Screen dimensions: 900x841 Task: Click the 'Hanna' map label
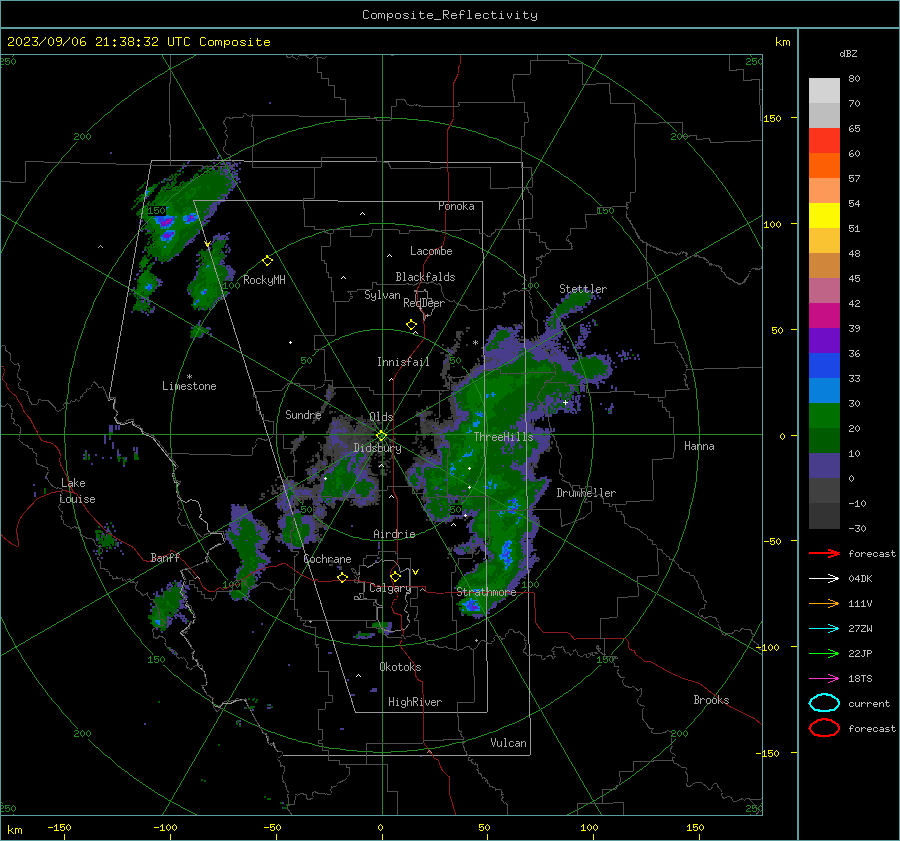point(699,446)
